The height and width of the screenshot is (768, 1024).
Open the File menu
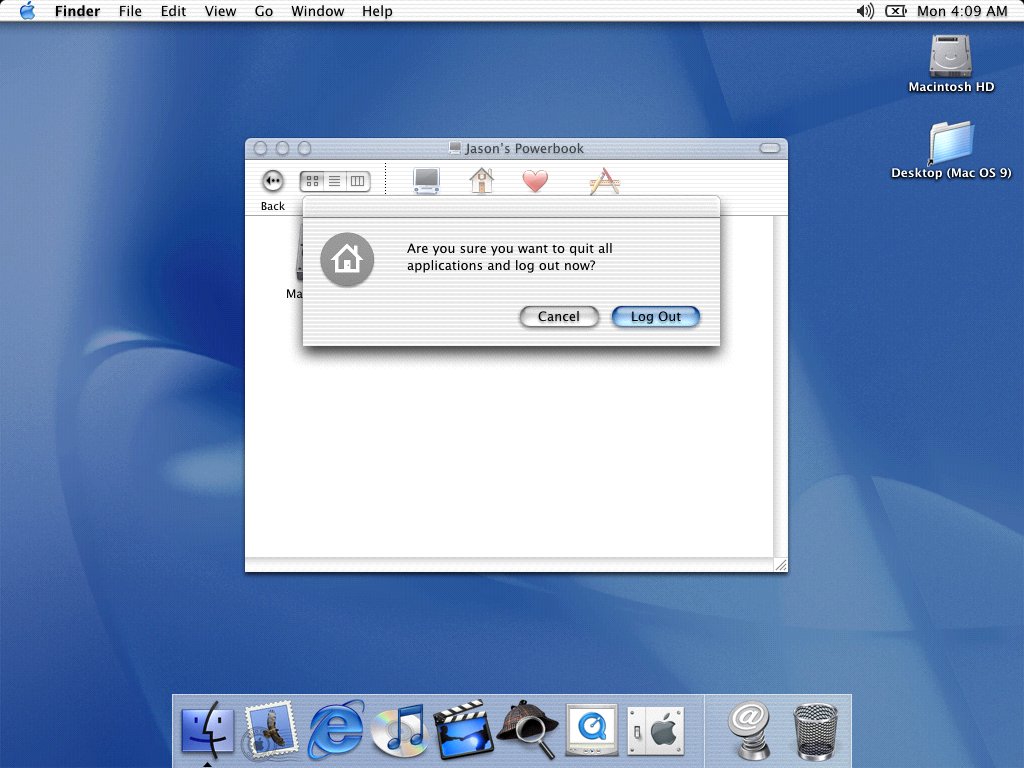(130, 11)
